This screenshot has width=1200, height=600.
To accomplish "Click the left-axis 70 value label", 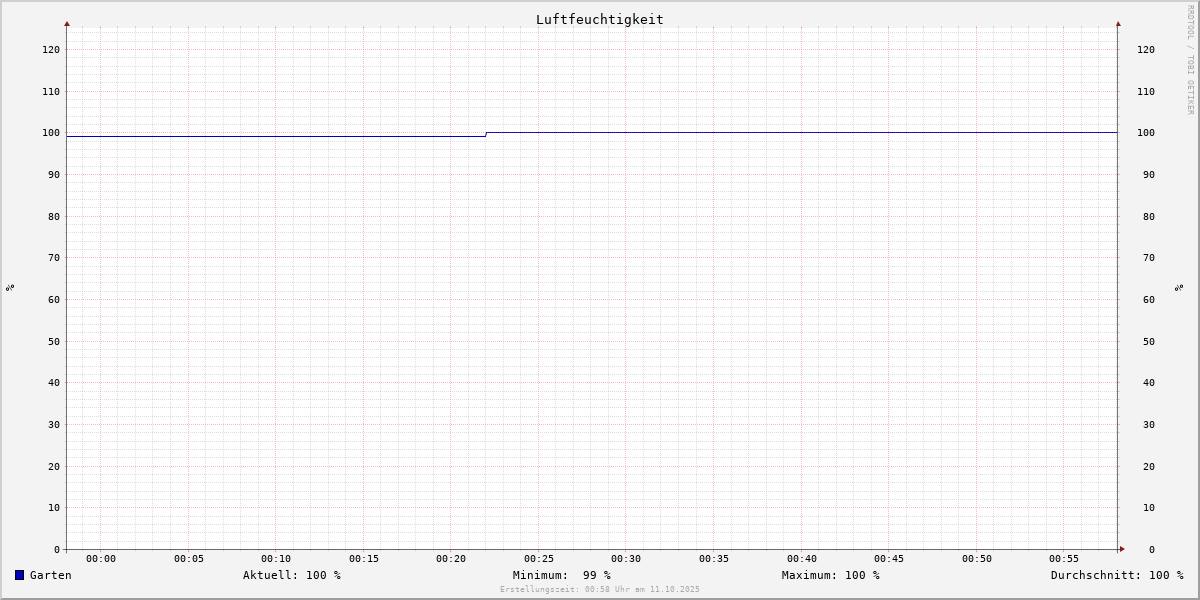I will [x=54, y=257].
